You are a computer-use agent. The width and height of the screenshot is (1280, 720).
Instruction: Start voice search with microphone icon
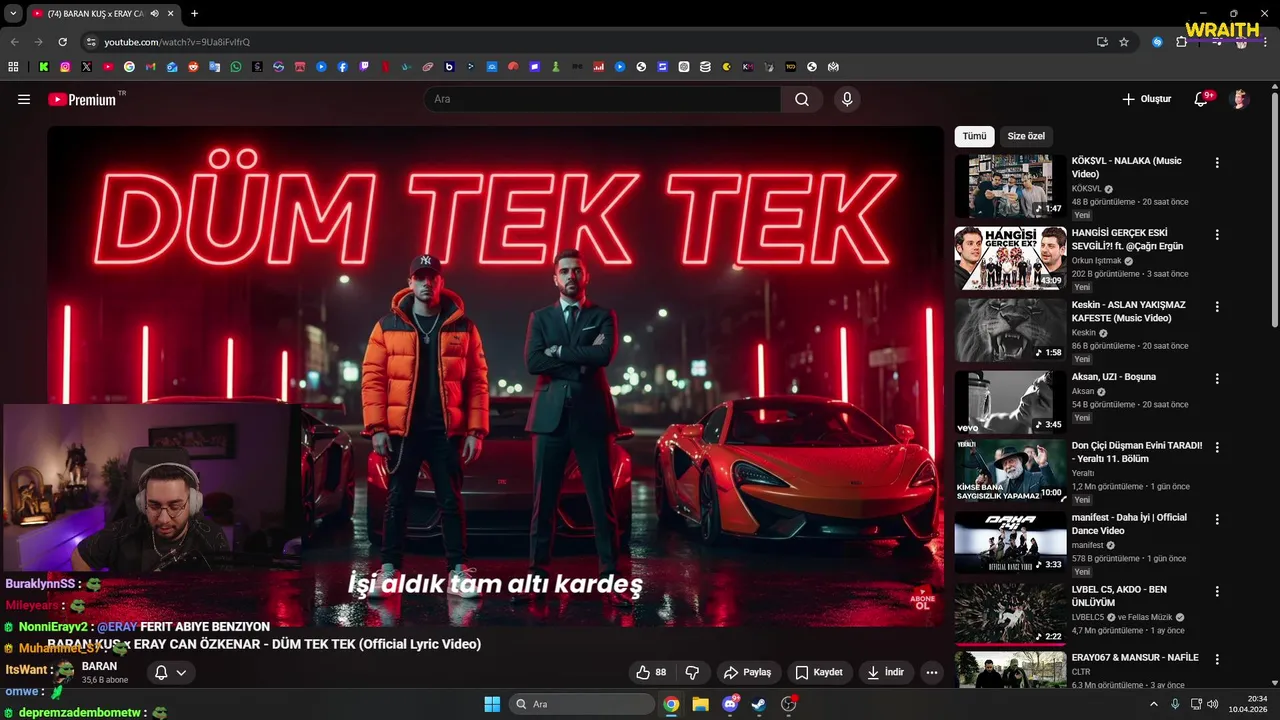tap(847, 99)
